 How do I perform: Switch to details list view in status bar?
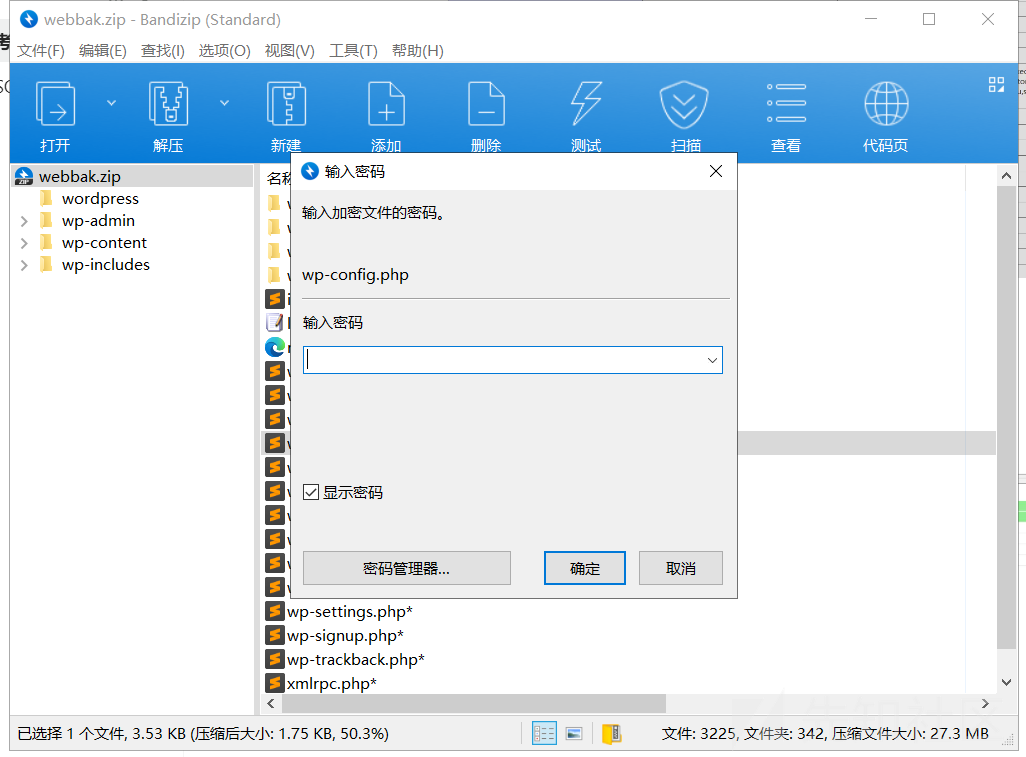point(544,733)
